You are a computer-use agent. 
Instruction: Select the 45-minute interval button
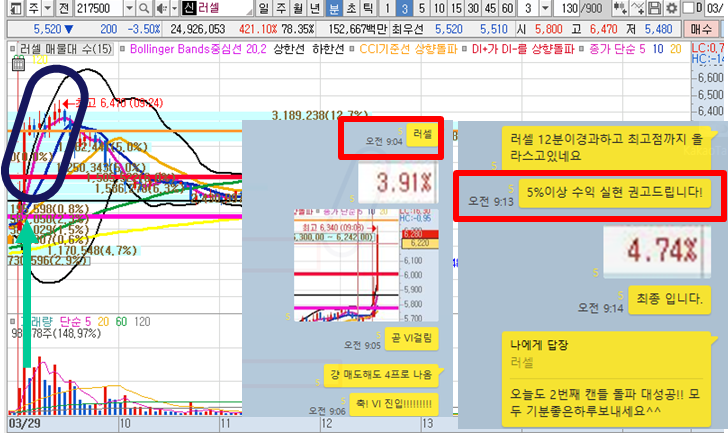490,8
